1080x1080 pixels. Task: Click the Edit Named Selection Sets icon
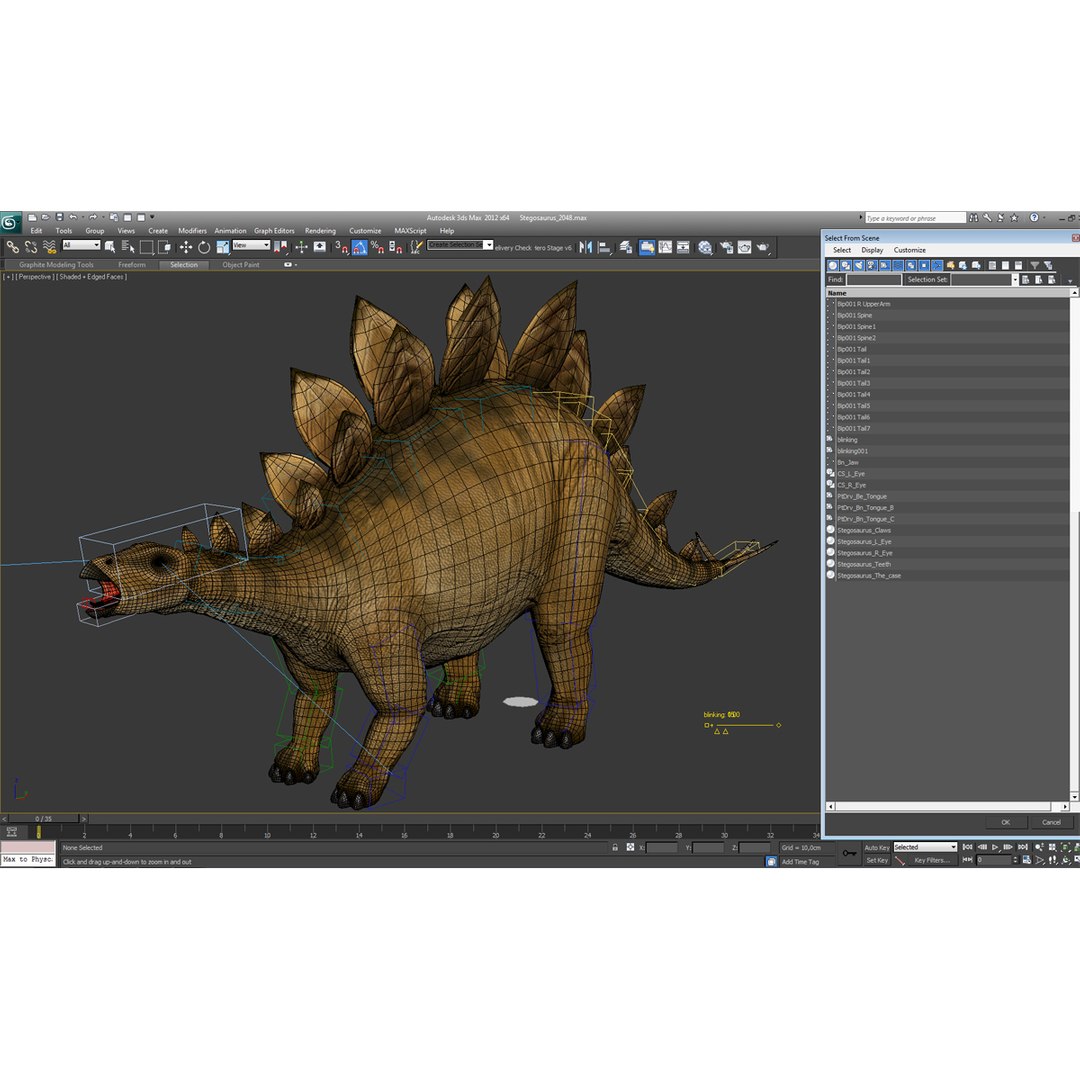pyautogui.click(x=417, y=247)
